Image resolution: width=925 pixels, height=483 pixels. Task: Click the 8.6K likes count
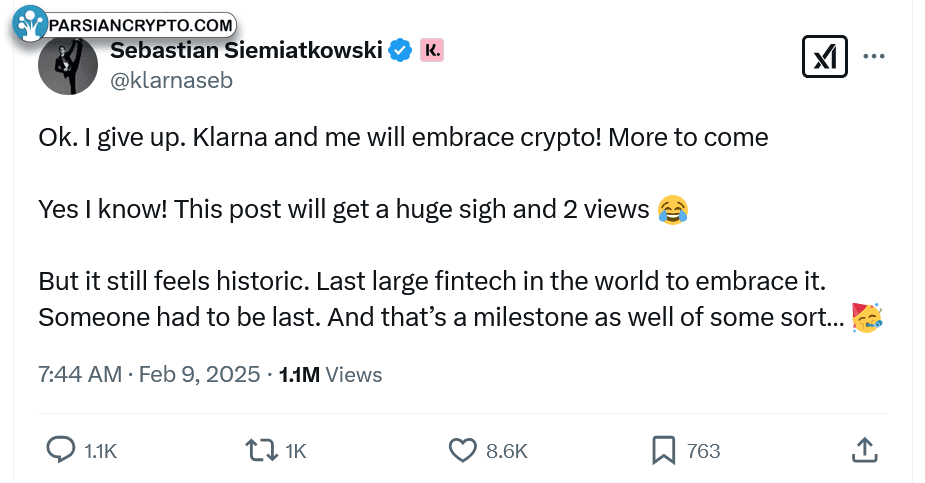coord(506,451)
